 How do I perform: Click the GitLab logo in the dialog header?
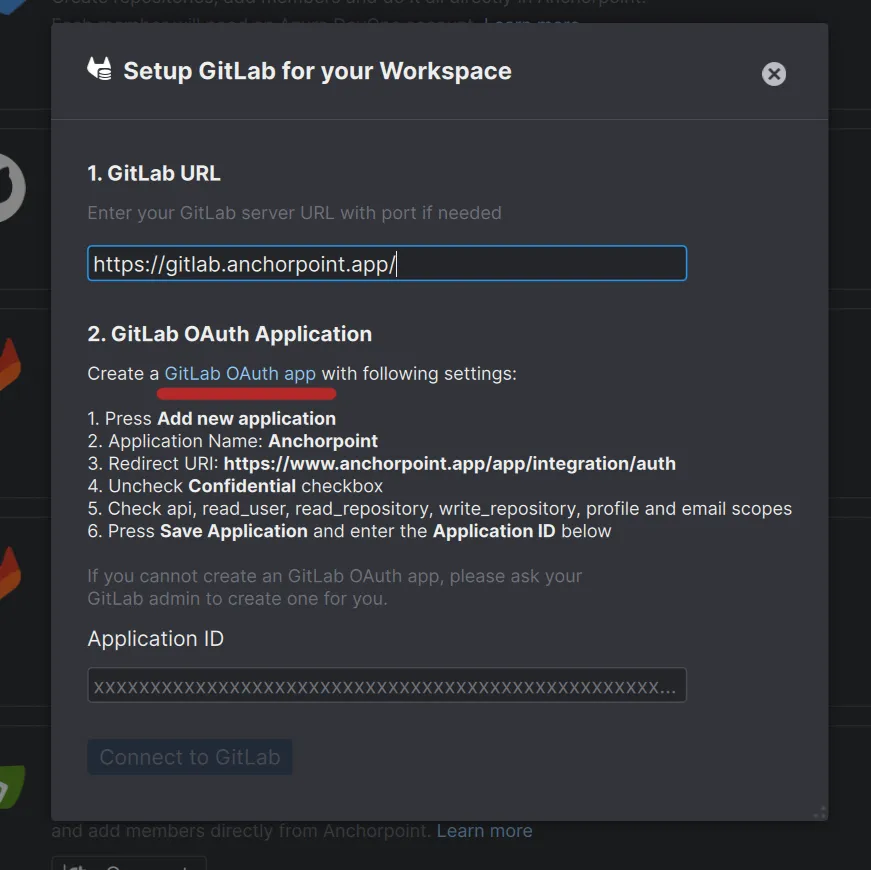99,70
